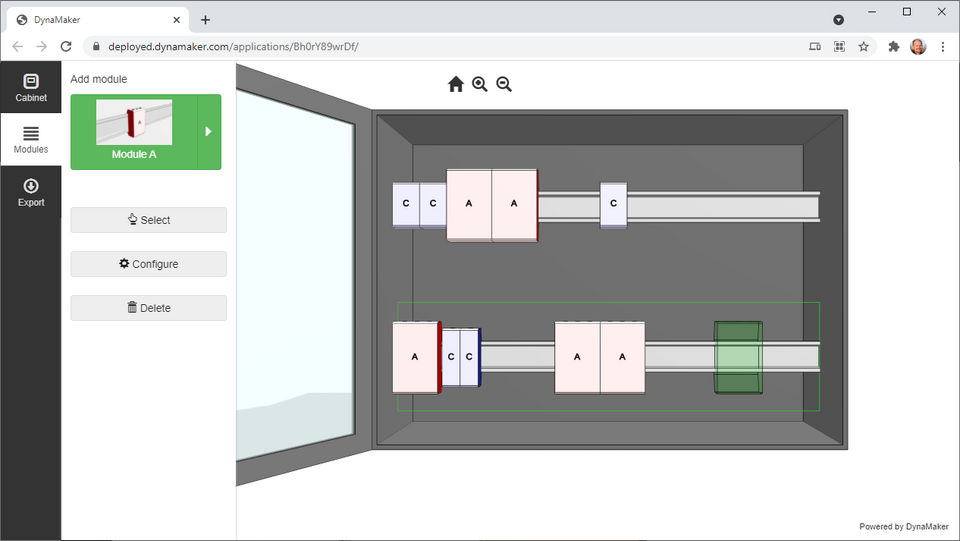The width and height of the screenshot is (960, 541).
Task: Select the isolated C module on top rail
Action: point(613,204)
